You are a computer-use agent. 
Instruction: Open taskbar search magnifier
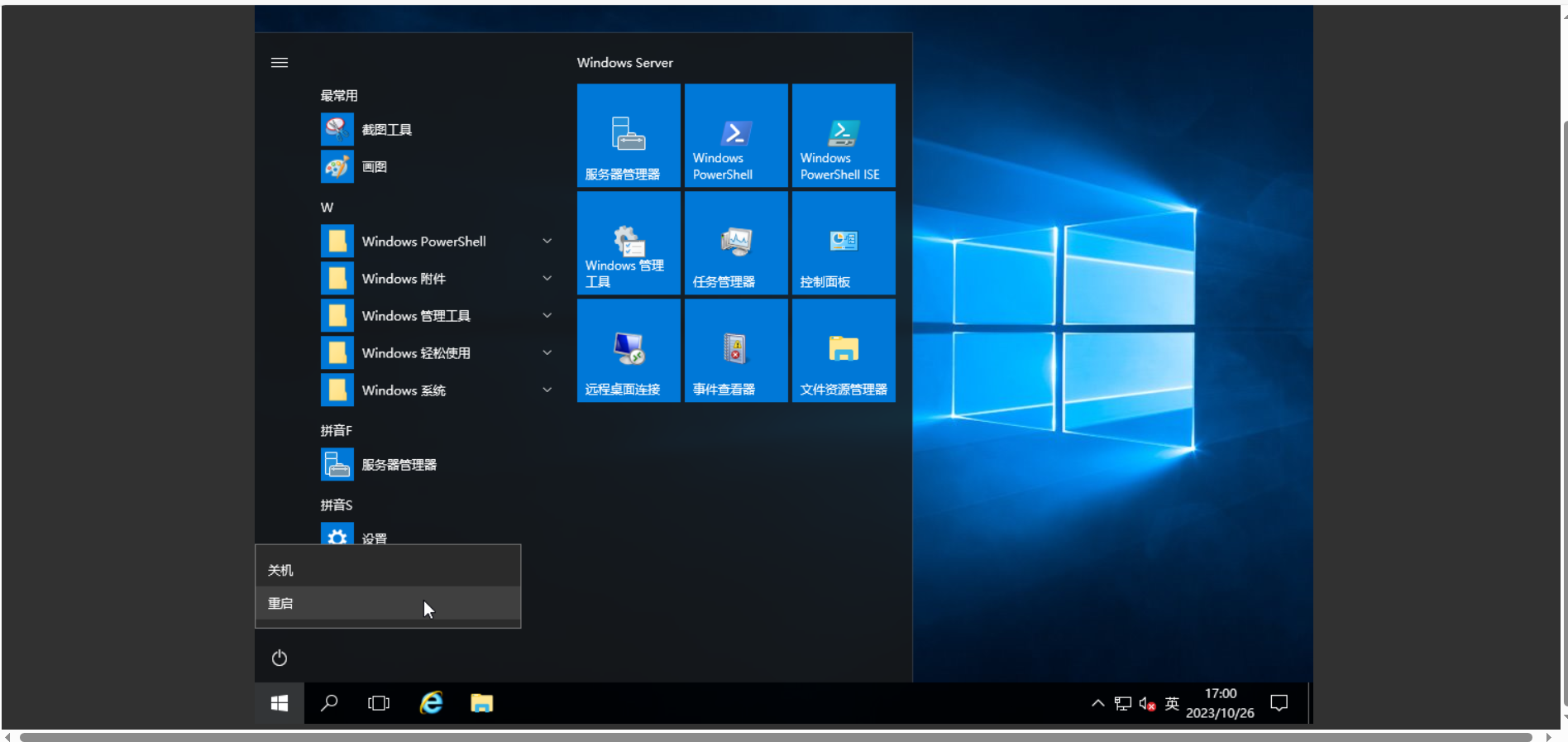(x=329, y=703)
